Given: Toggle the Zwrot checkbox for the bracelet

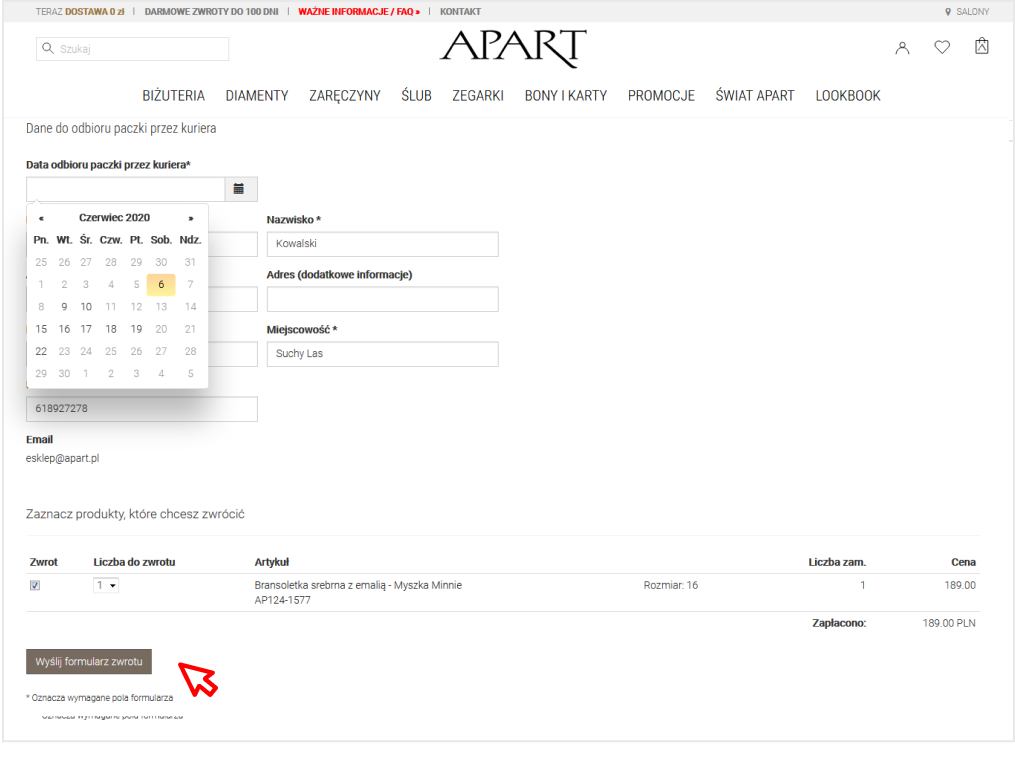Looking at the screenshot, I should [35, 586].
